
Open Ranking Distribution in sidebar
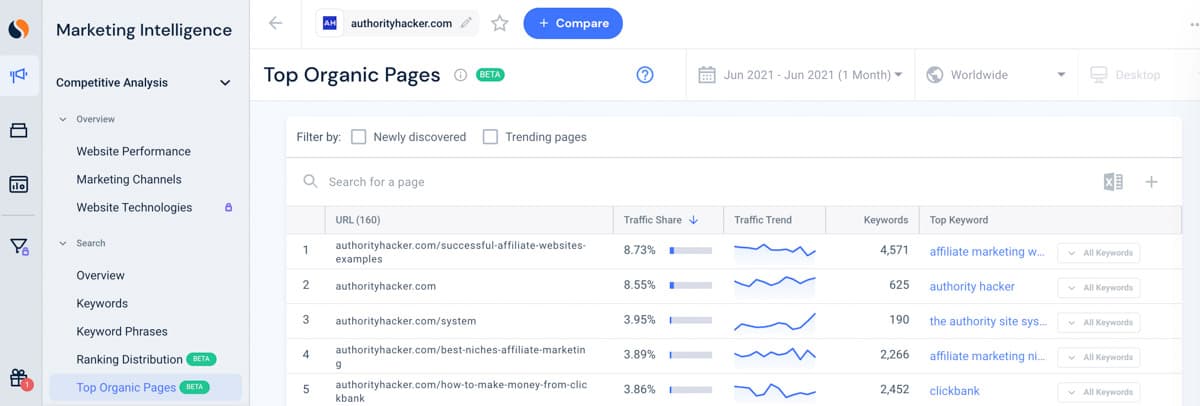pyautogui.click(x=129, y=359)
